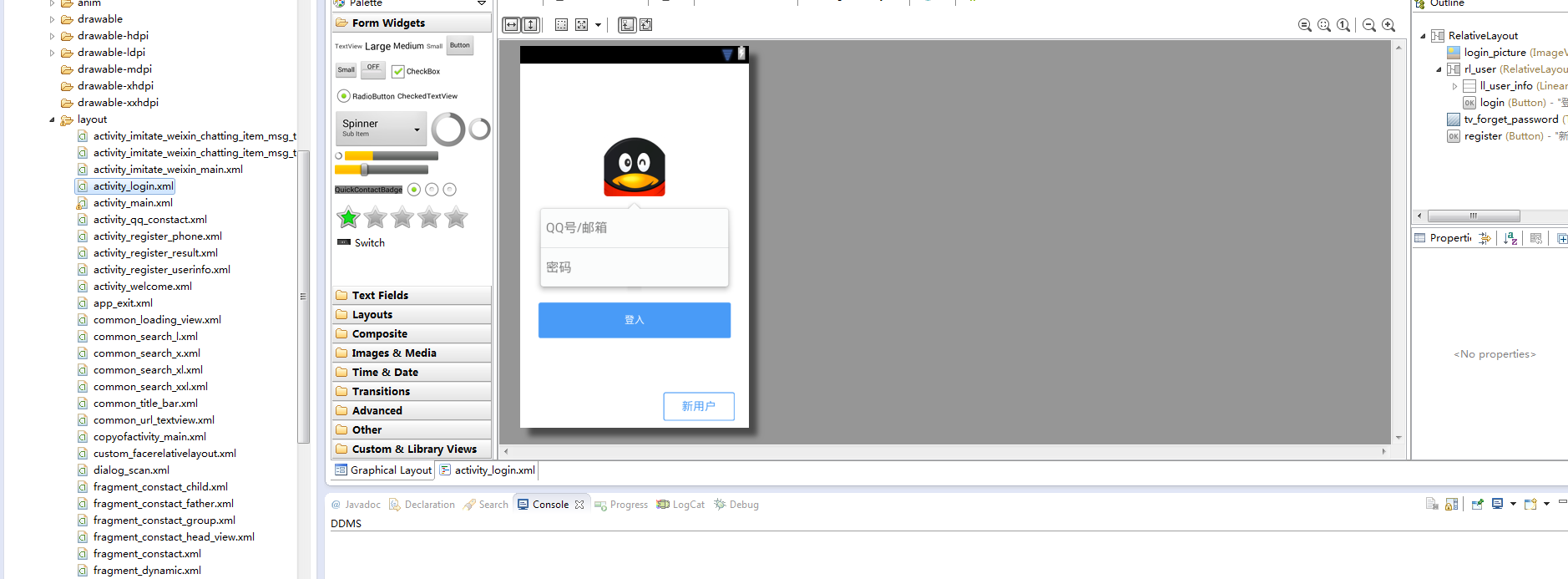Click clear console icon

pyautogui.click(x=1432, y=504)
